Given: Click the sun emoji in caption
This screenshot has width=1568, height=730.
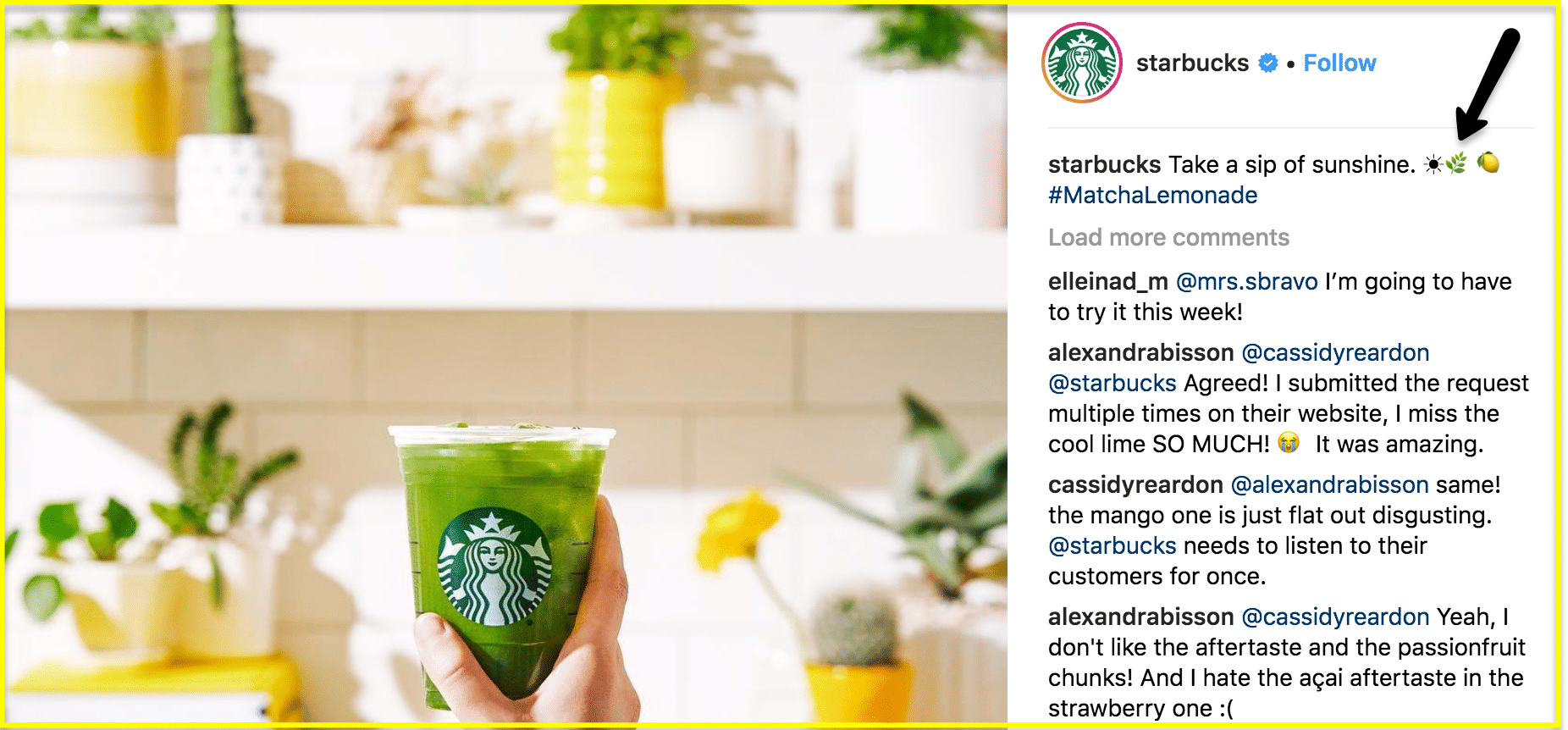Looking at the screenshot, I should tap(1433, 164).
